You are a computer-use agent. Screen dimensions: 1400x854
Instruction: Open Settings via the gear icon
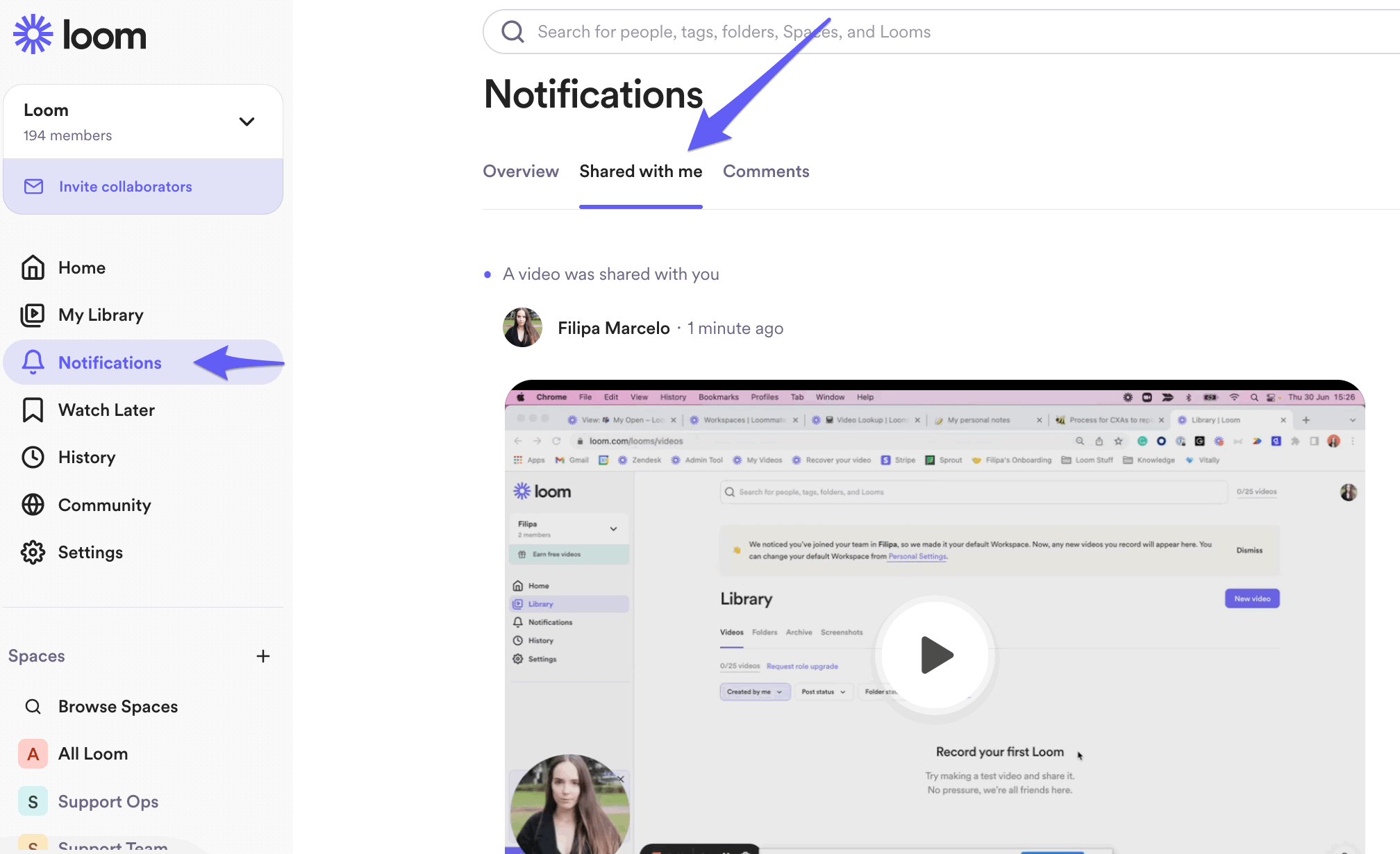(x=33, y=553)
